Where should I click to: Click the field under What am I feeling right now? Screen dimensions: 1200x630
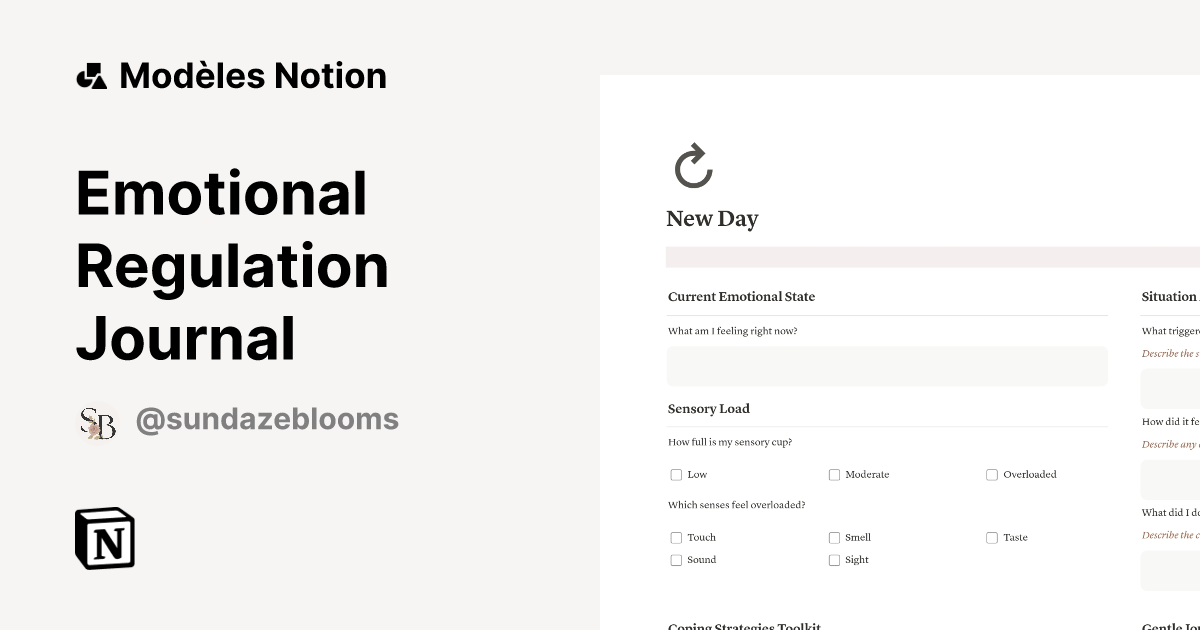[x=887, y=366]
